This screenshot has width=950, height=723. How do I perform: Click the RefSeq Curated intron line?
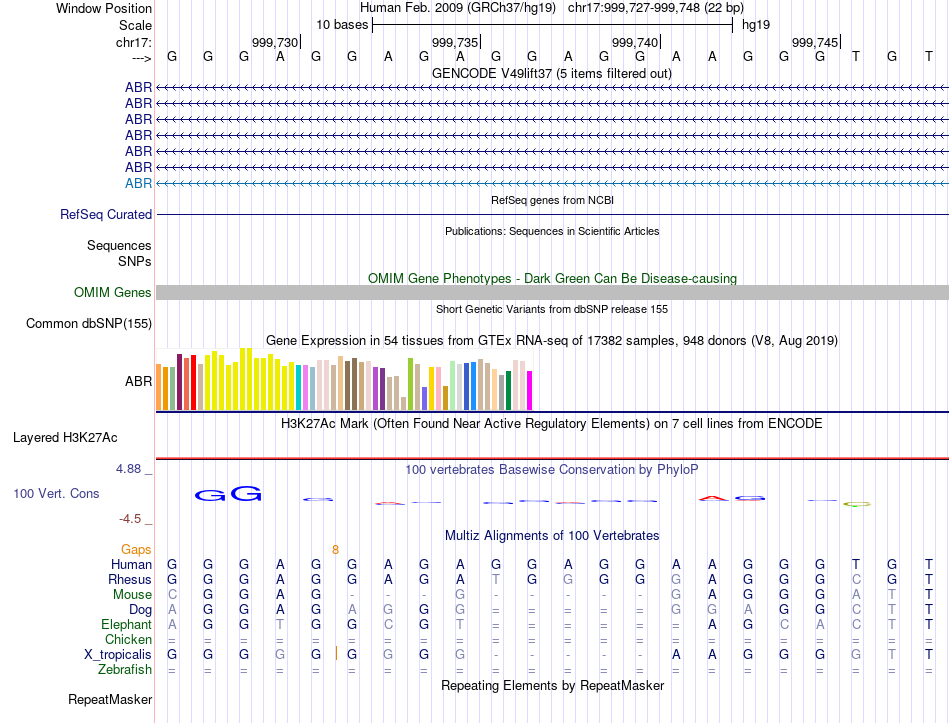point(552,215)
